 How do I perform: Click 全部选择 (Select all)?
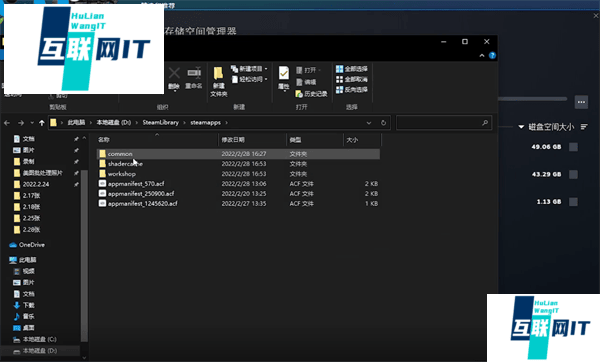click(x=352, y=69)
